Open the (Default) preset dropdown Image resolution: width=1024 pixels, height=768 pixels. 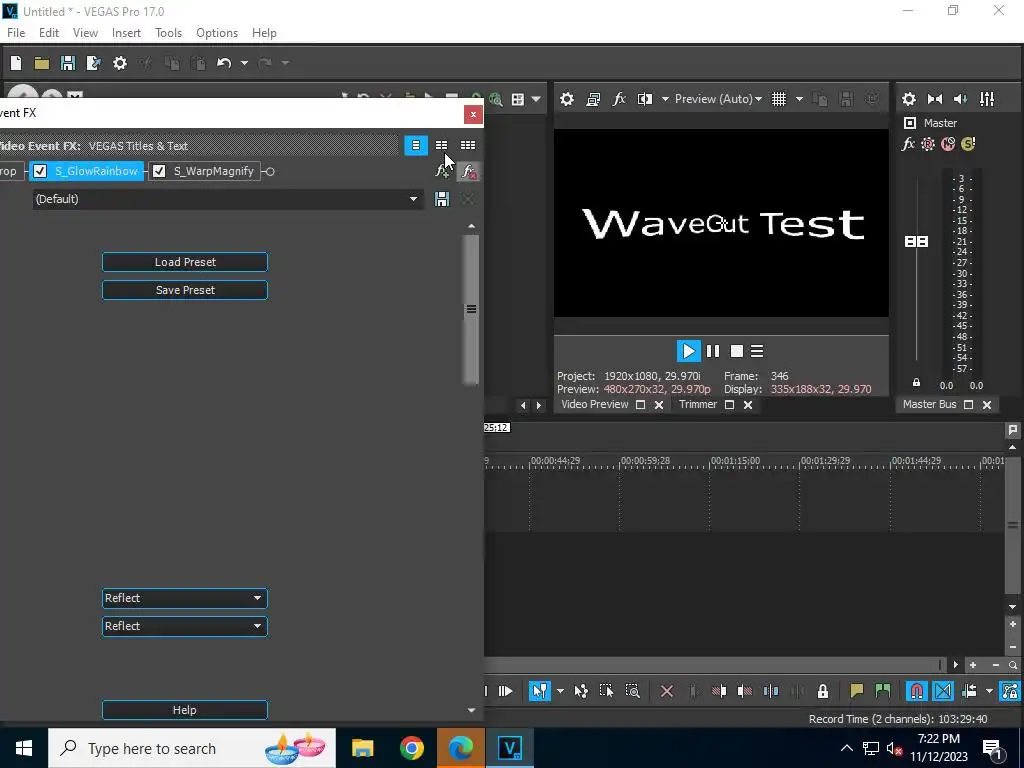click(x=227, y=199)
